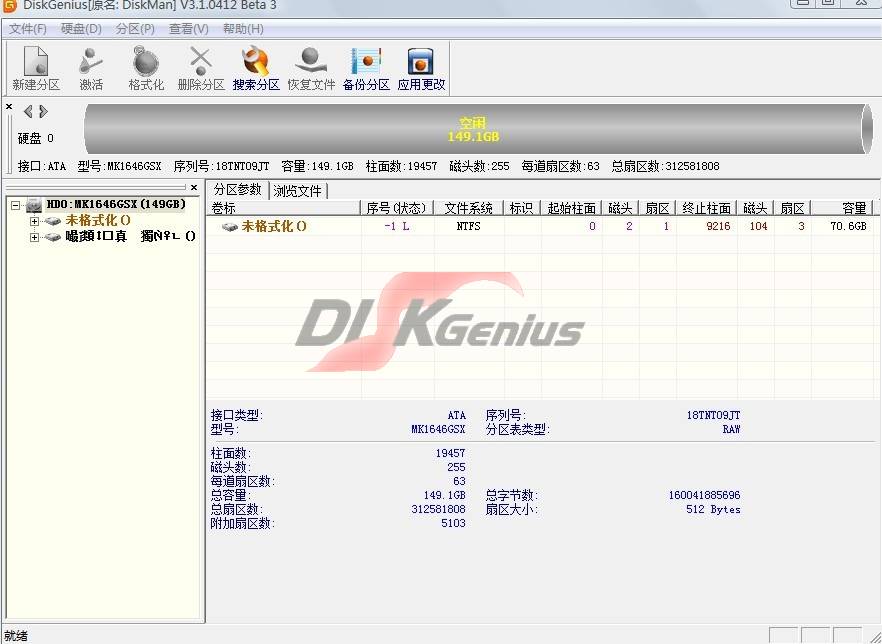Viewport: 882px width, 644px height.
Task: Sort by the 起始柱面 column header
Action: click(571, 208)
